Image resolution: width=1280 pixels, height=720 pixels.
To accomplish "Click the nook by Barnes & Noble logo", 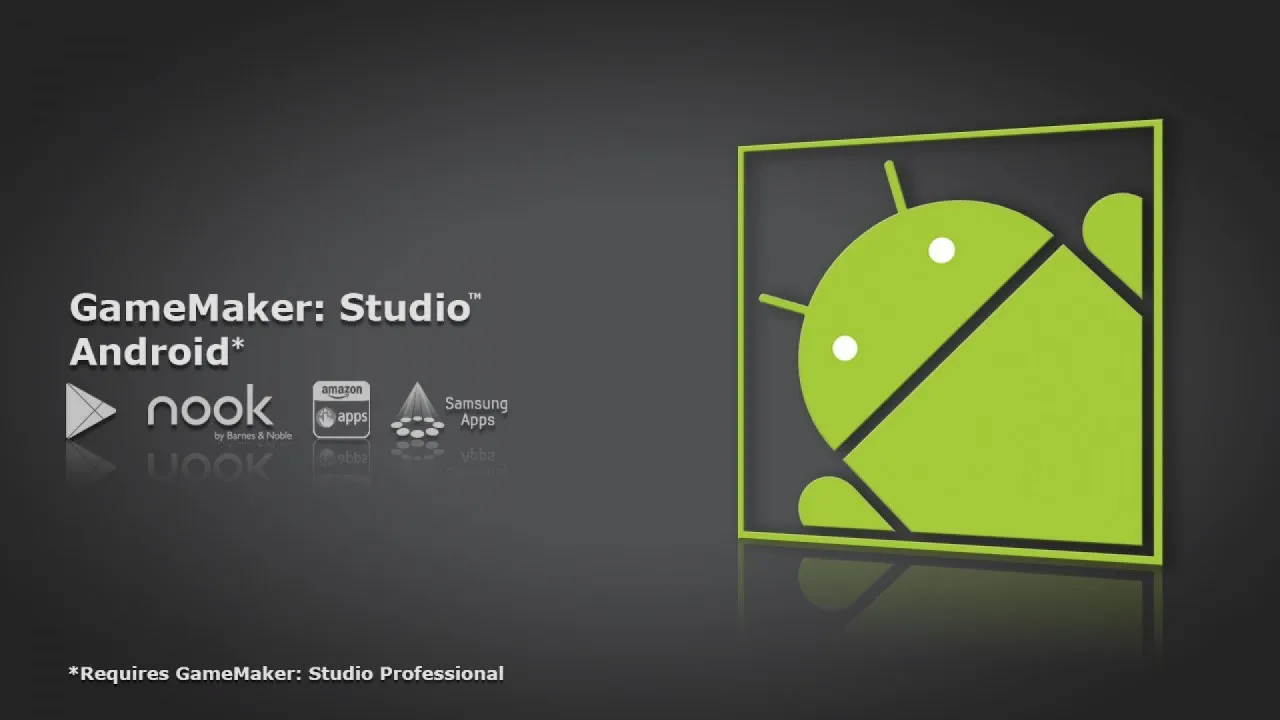I will click(220, 412).
